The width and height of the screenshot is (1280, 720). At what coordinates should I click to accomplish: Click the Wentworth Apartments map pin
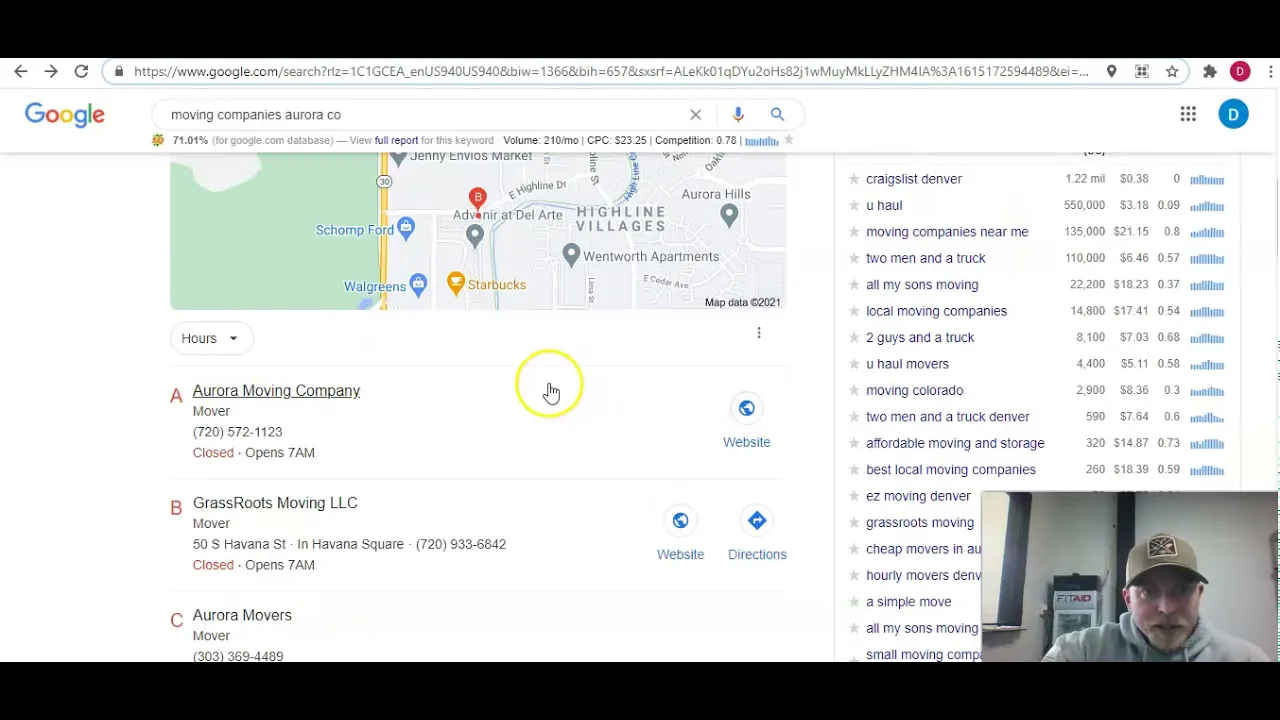pos(571,255)
